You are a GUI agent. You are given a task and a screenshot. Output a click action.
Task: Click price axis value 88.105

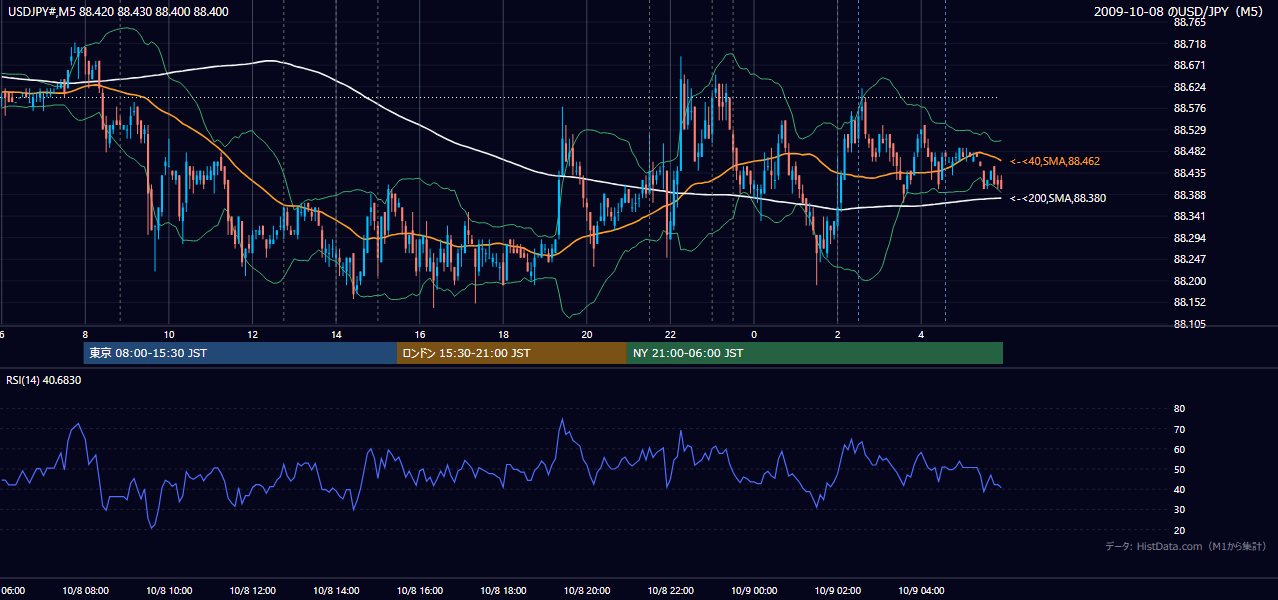click(1189, 324)
